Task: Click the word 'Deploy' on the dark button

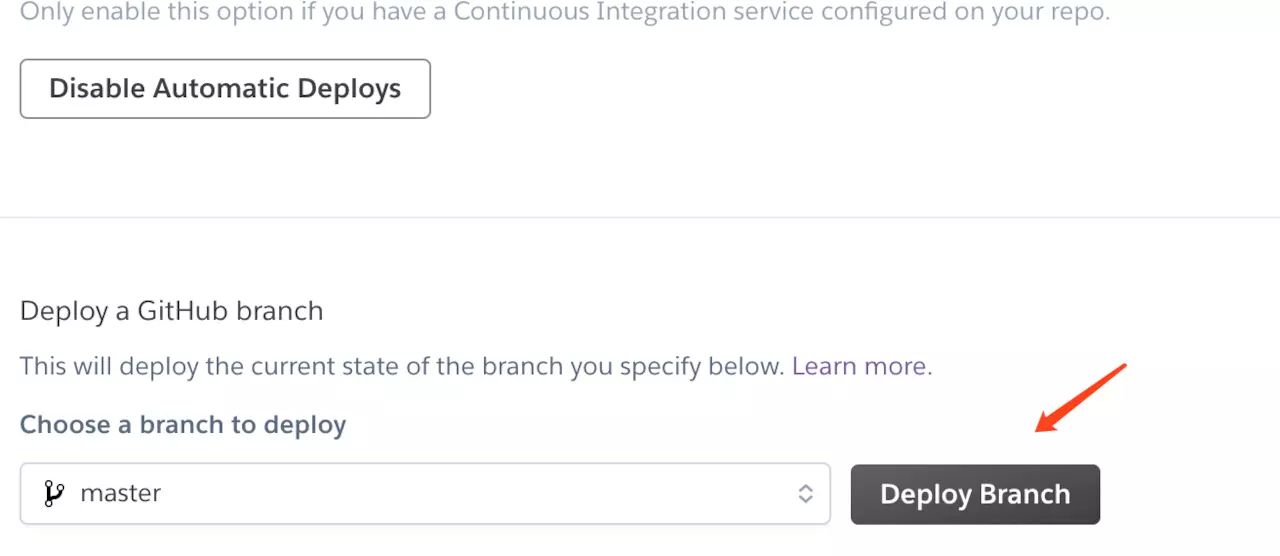Action: [x=925, y=494]
